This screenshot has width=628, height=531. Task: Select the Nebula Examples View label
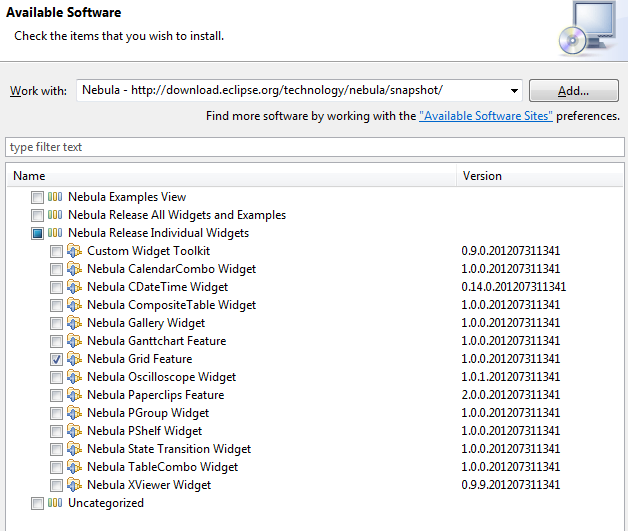(x=127, y=197)
